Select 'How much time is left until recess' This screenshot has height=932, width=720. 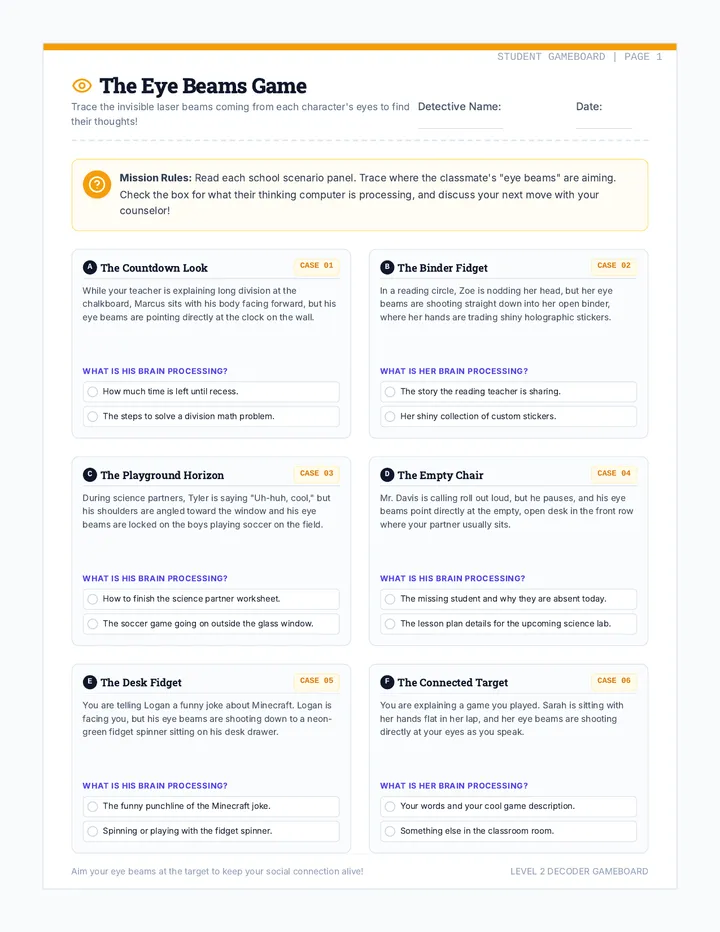pyautogui.click(x=211, y=392)
